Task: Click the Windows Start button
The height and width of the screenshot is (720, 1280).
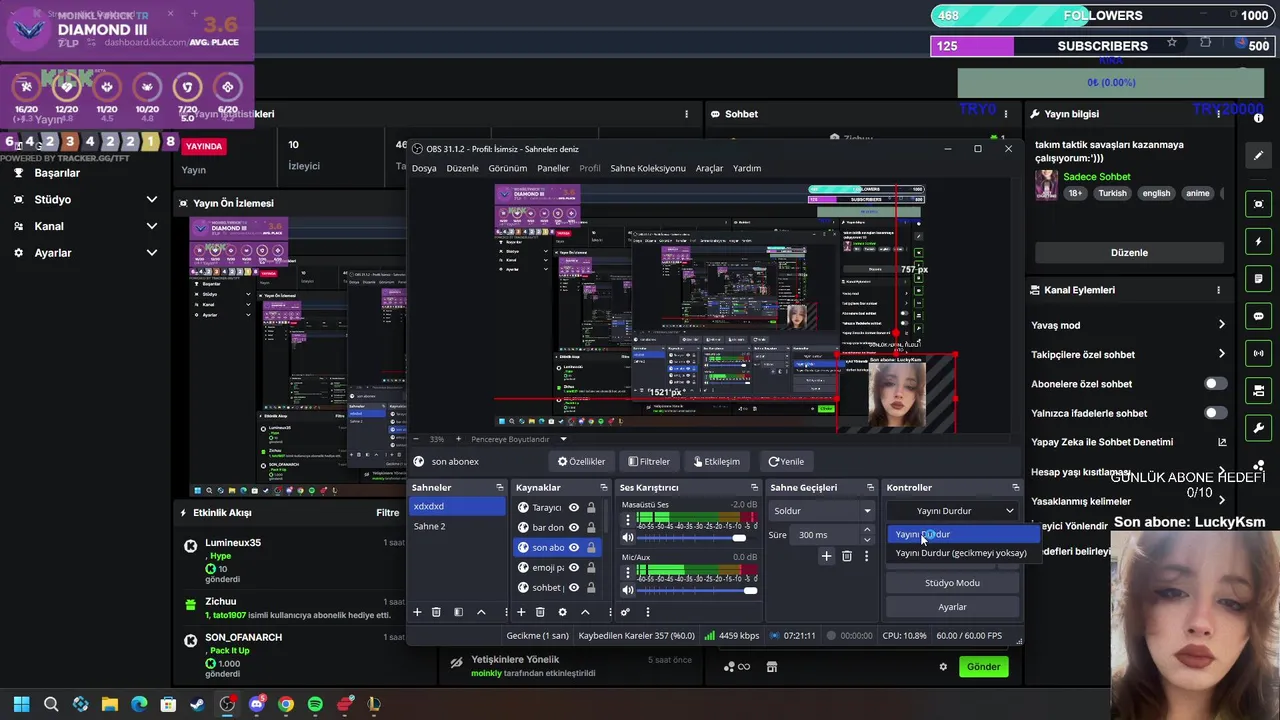Action: point(21,704)
